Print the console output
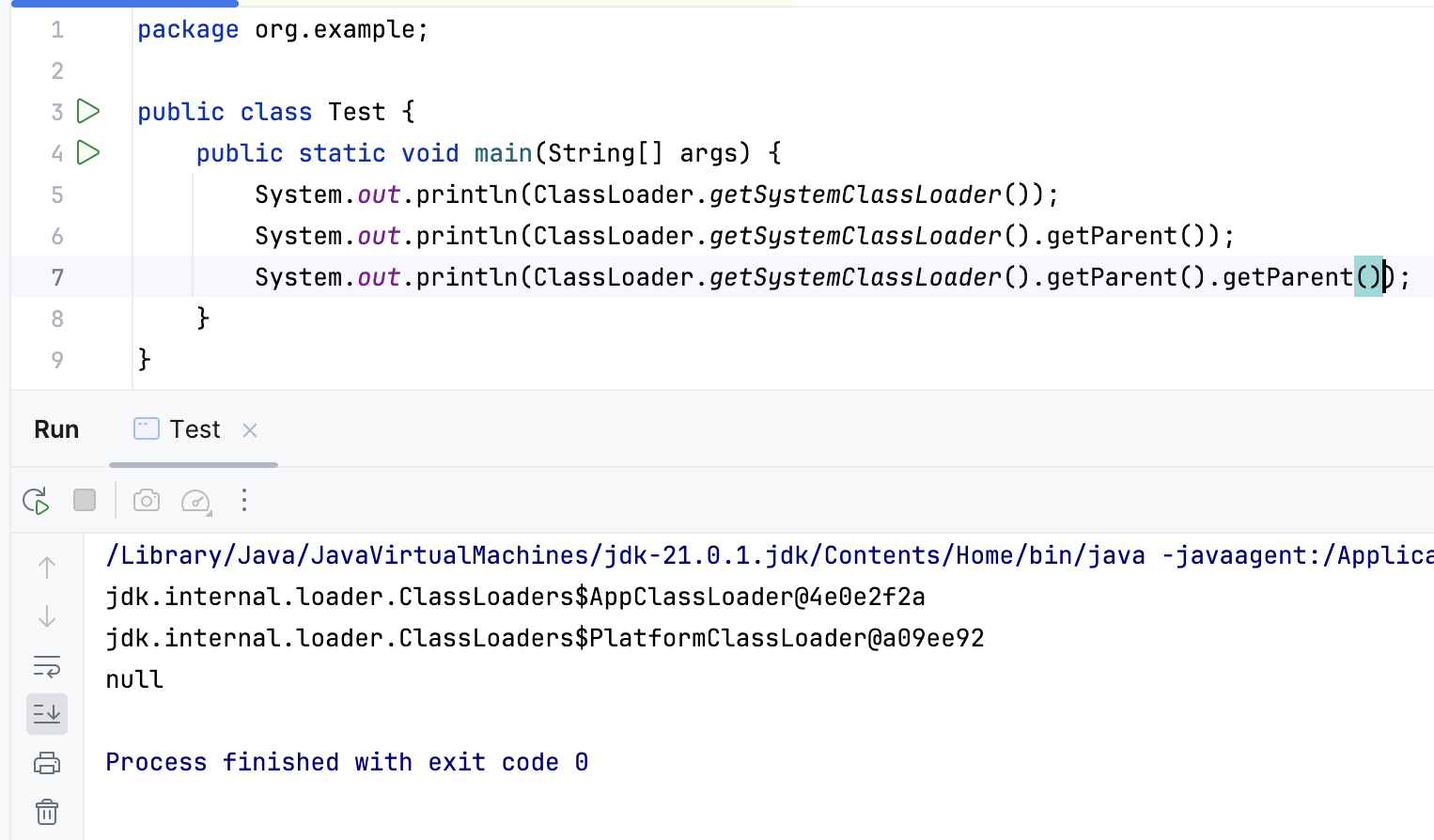The width and height of the screenshot is (1434, 840). [47, 763]
